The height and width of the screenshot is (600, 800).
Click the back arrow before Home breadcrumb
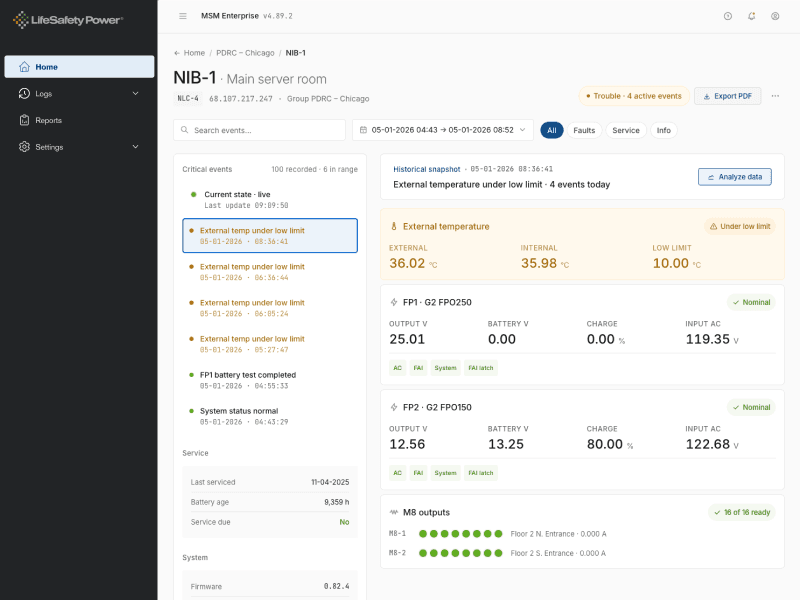pos(177,53)
